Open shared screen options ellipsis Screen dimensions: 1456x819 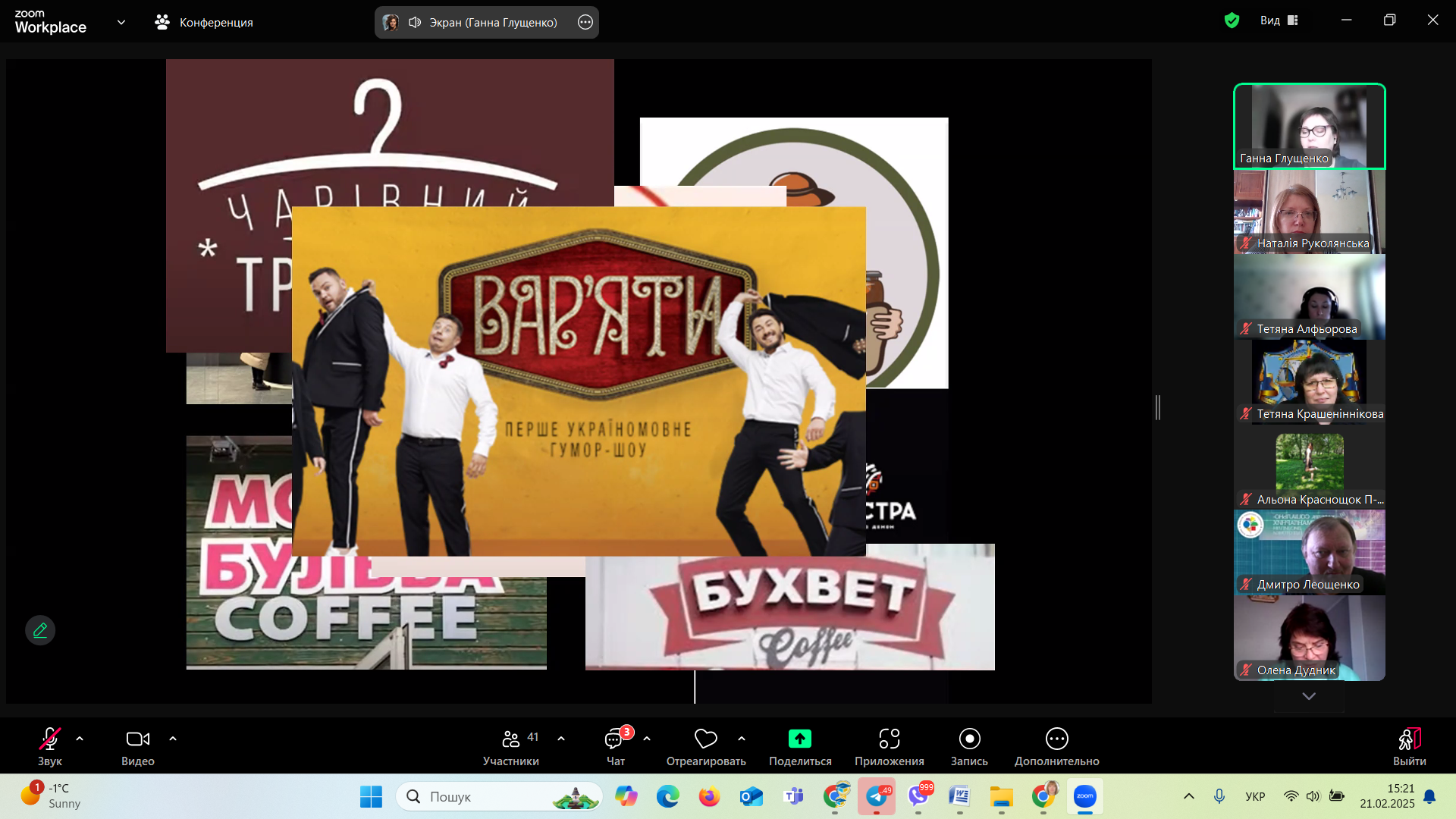pos(585,22)
